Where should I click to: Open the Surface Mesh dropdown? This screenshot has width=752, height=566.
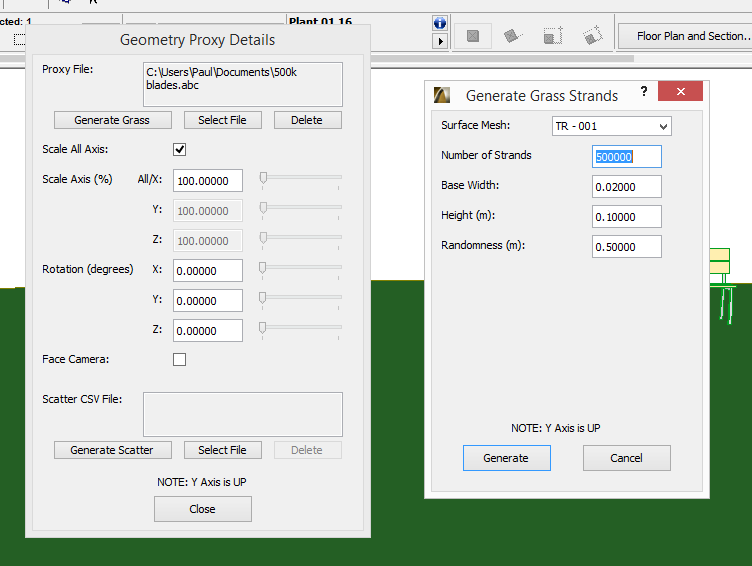coord(611,126)
